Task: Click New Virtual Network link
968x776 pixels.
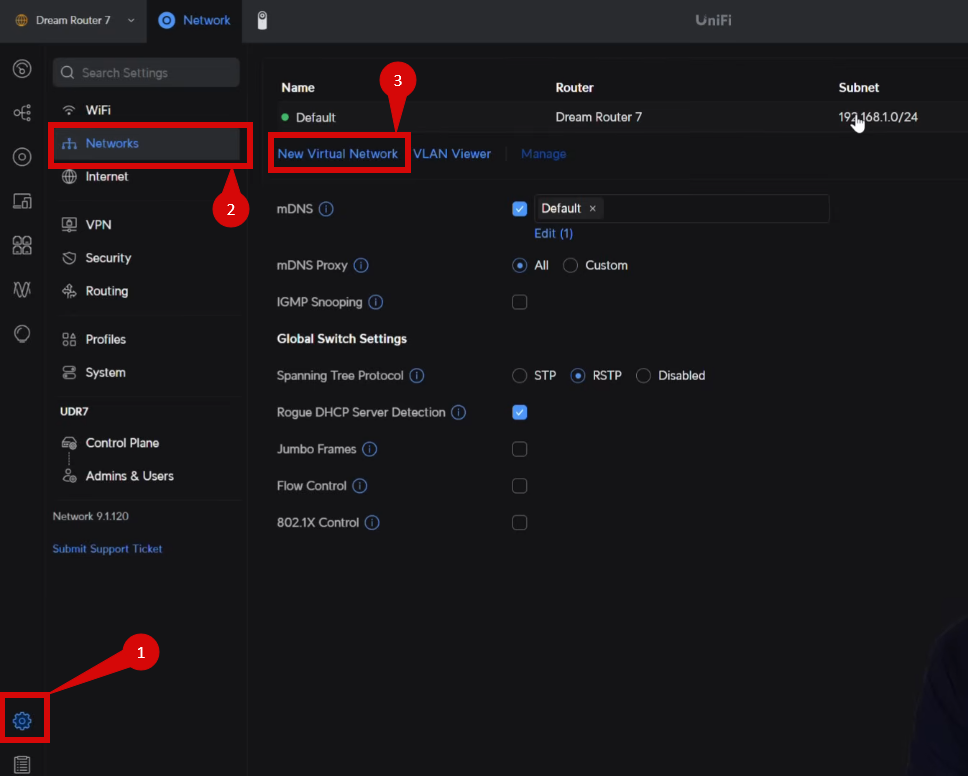Action: click(x=337, y=154)
